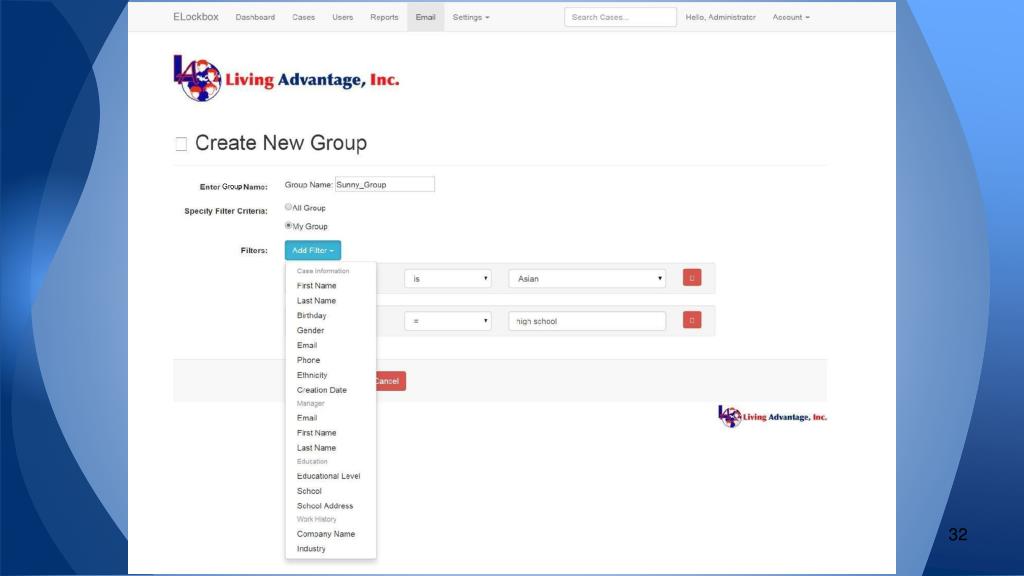Focus the Search Cases field

[620, 17]
